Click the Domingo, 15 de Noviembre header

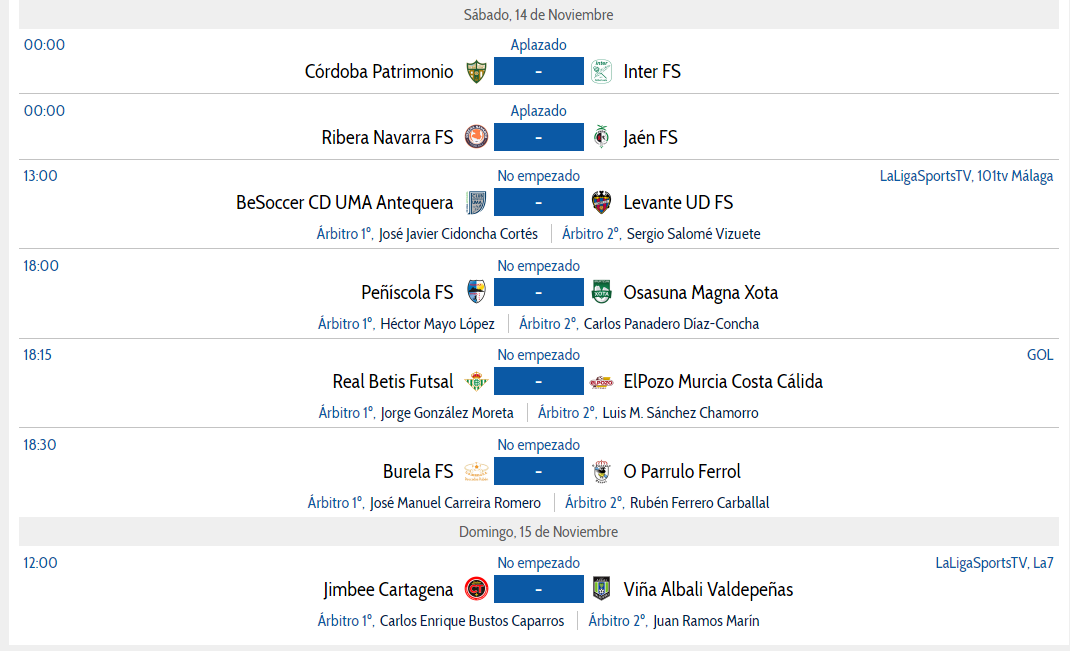(x=538, y=532)
